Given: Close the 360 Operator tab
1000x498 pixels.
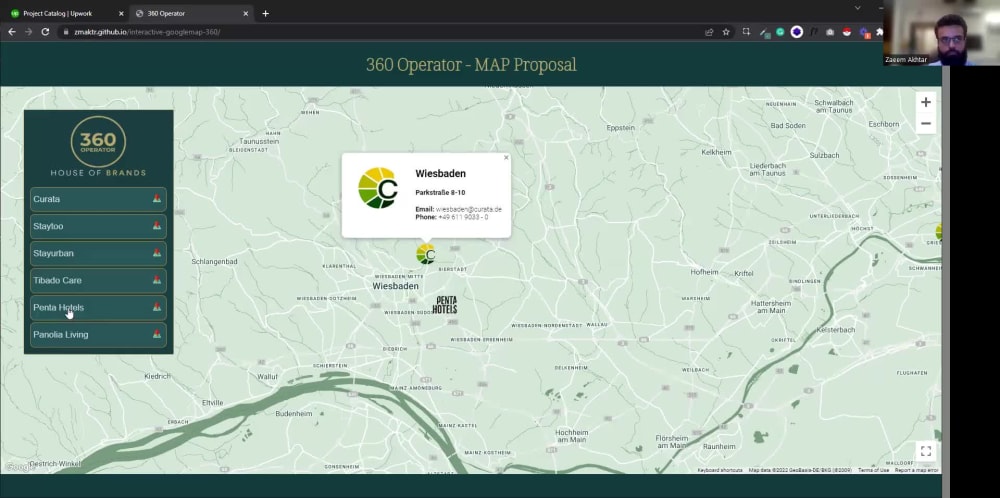Looking at the screenshot, I should tap(246, 13).
